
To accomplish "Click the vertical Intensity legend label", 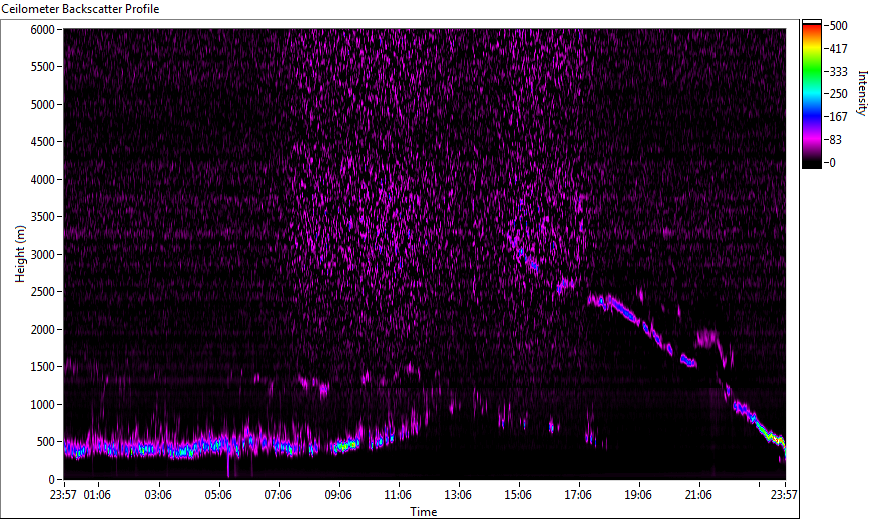I will point(862,93).
